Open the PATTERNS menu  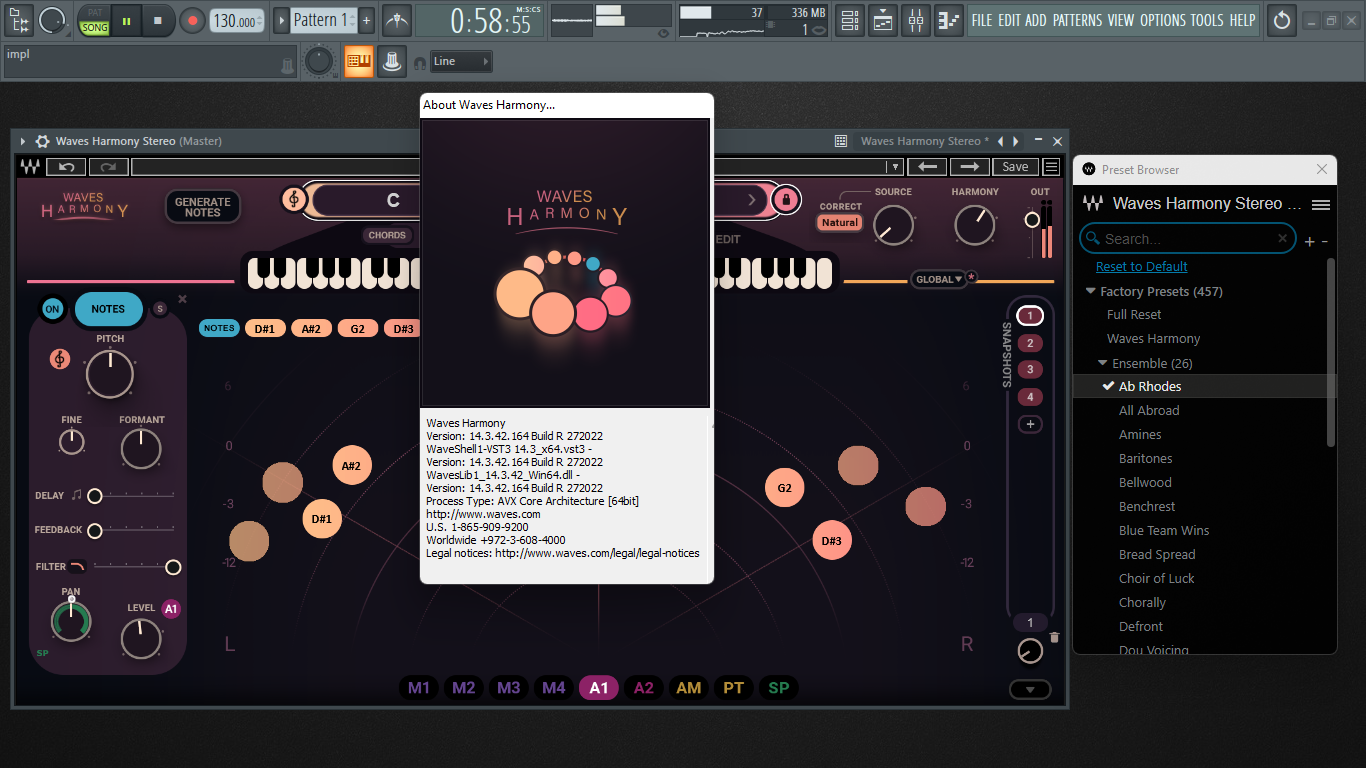pos(1078,20)
